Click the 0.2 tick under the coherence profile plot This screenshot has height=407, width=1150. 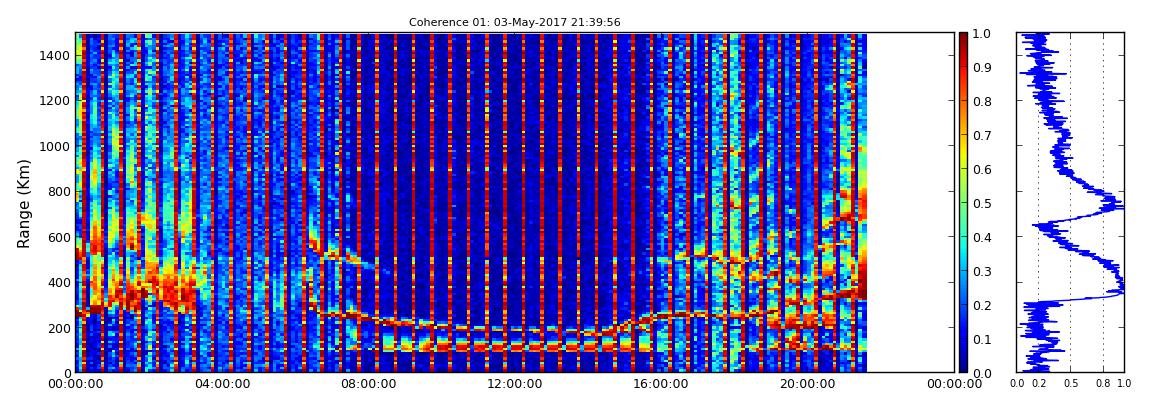coord(1039,384)
